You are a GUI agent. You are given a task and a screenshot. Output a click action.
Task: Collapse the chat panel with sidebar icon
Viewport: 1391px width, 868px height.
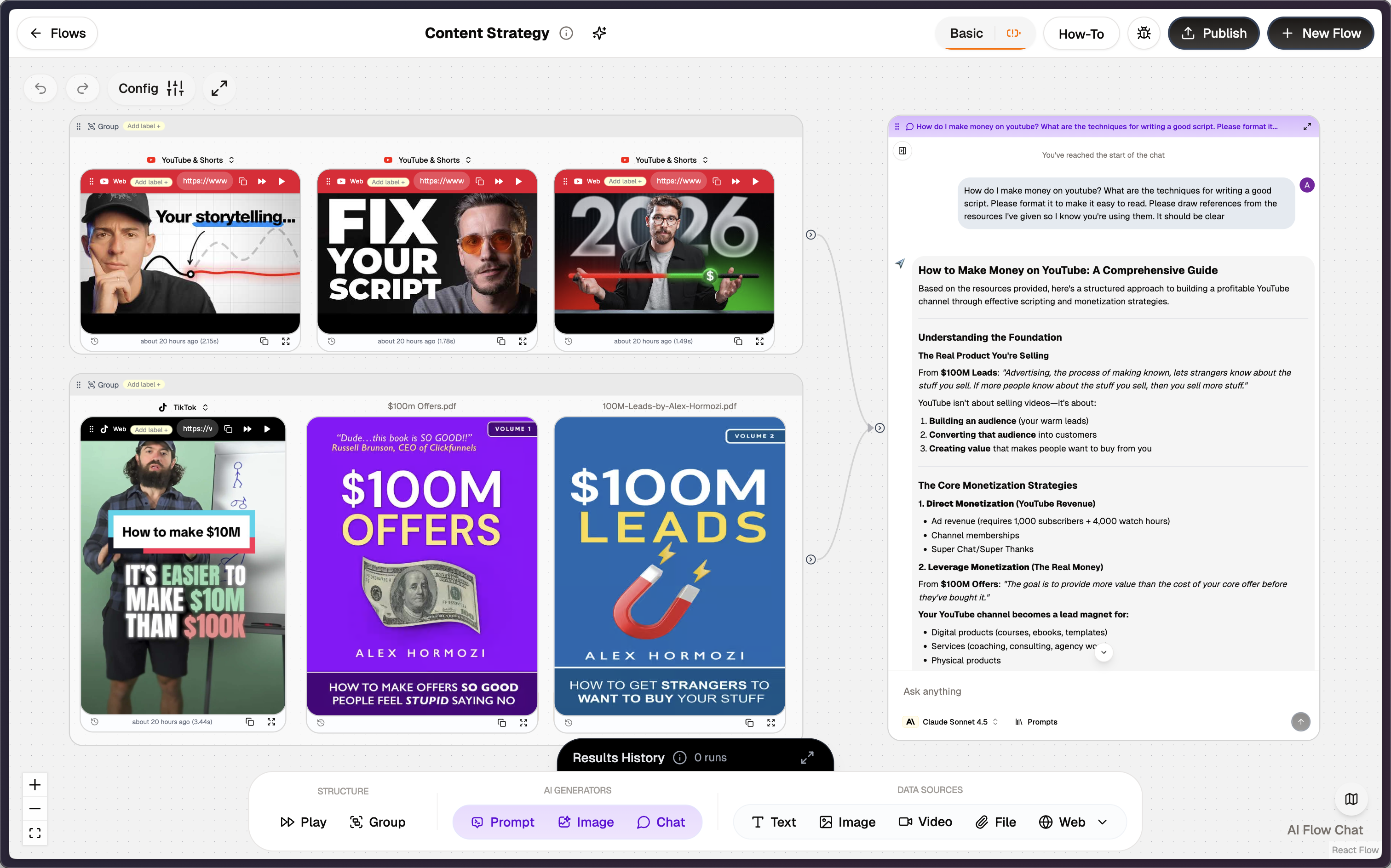click(x=902, y=151)
